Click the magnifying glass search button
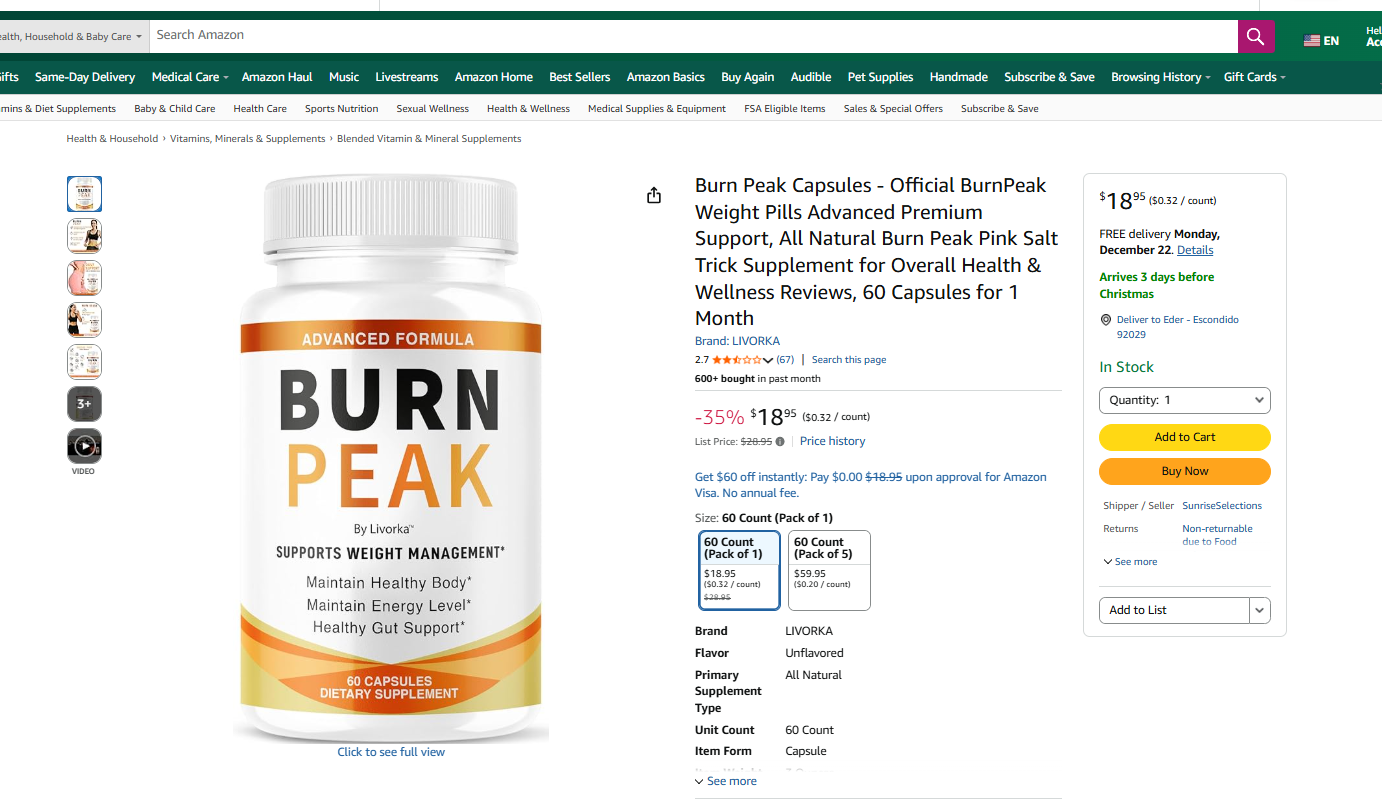The image size is (1382, 799). pyautogui.click(x=1256, y=37)
